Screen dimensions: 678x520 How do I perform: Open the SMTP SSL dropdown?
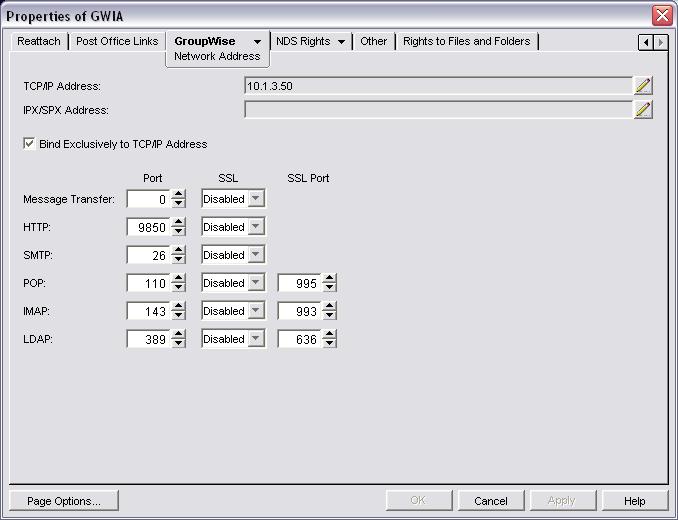pyautogui.click(x=256, y=255)
